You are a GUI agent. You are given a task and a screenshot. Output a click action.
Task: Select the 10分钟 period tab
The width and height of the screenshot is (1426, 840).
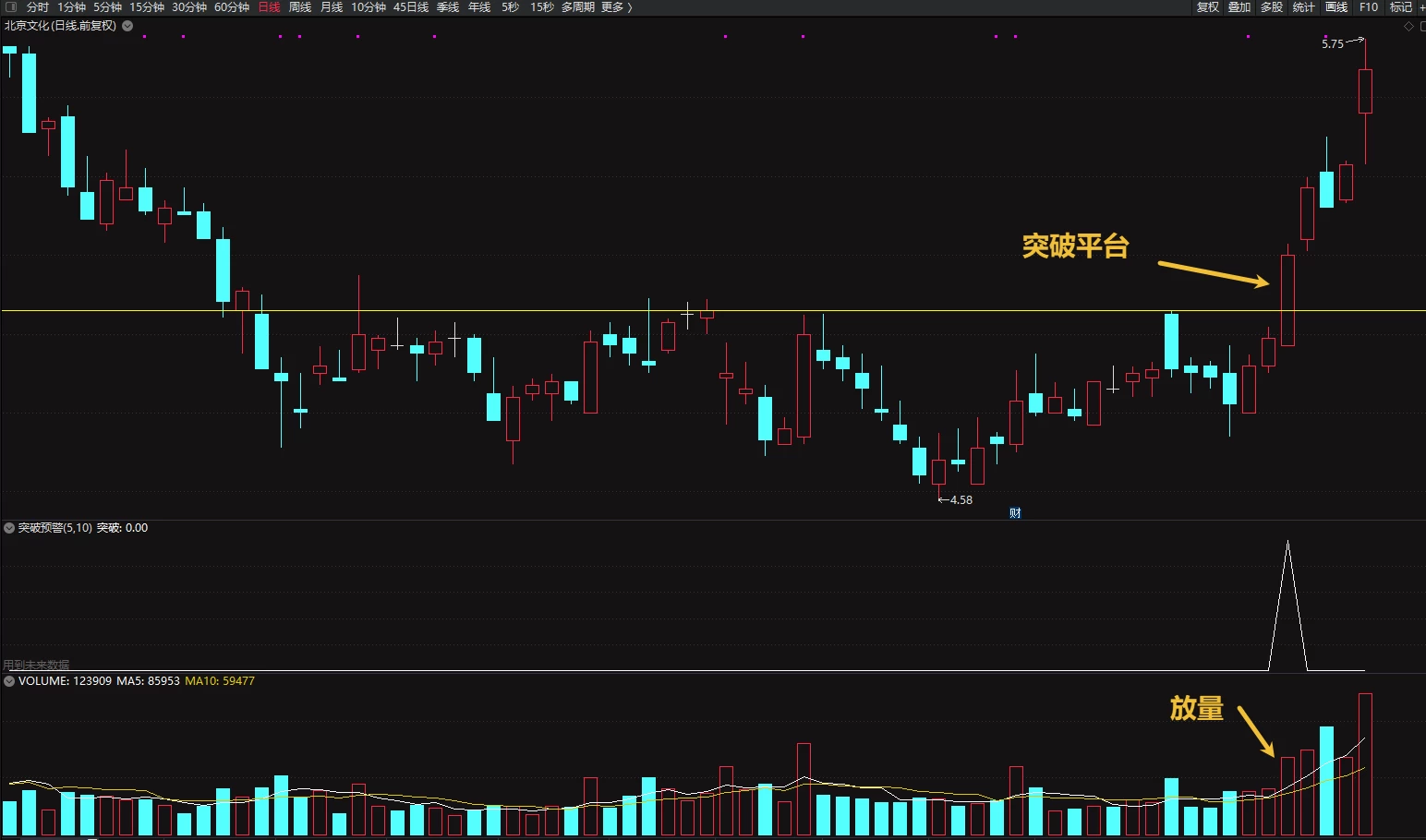[369, 6]
